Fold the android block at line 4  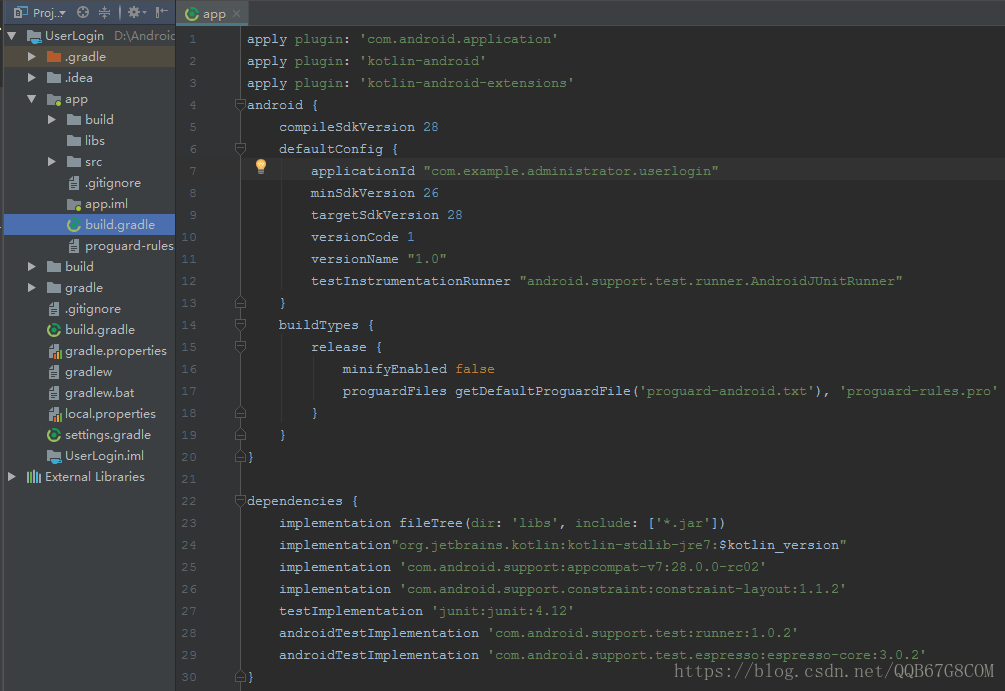[x=240, y=104]
